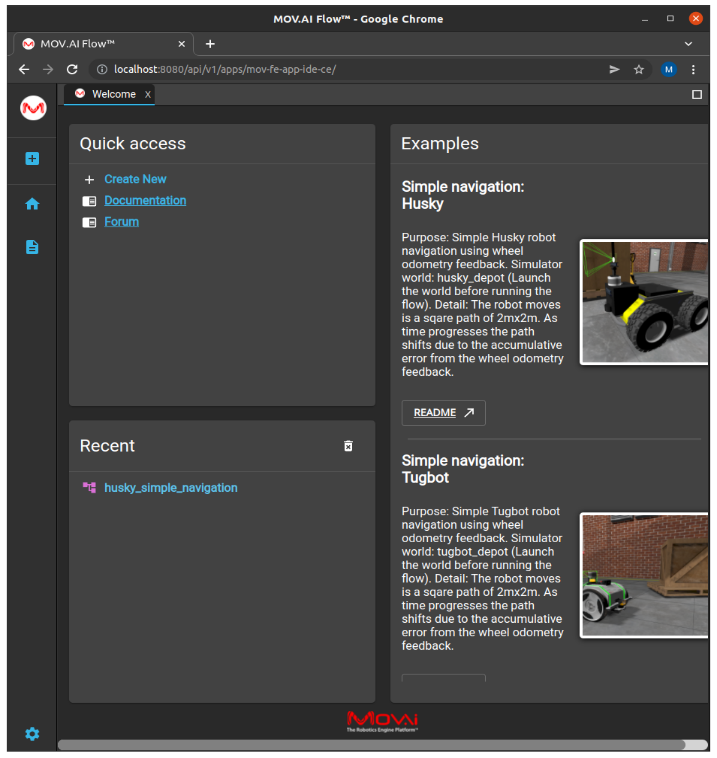Open the Forum link
This screenshot has height=758, width=717.
pos(121,222)
